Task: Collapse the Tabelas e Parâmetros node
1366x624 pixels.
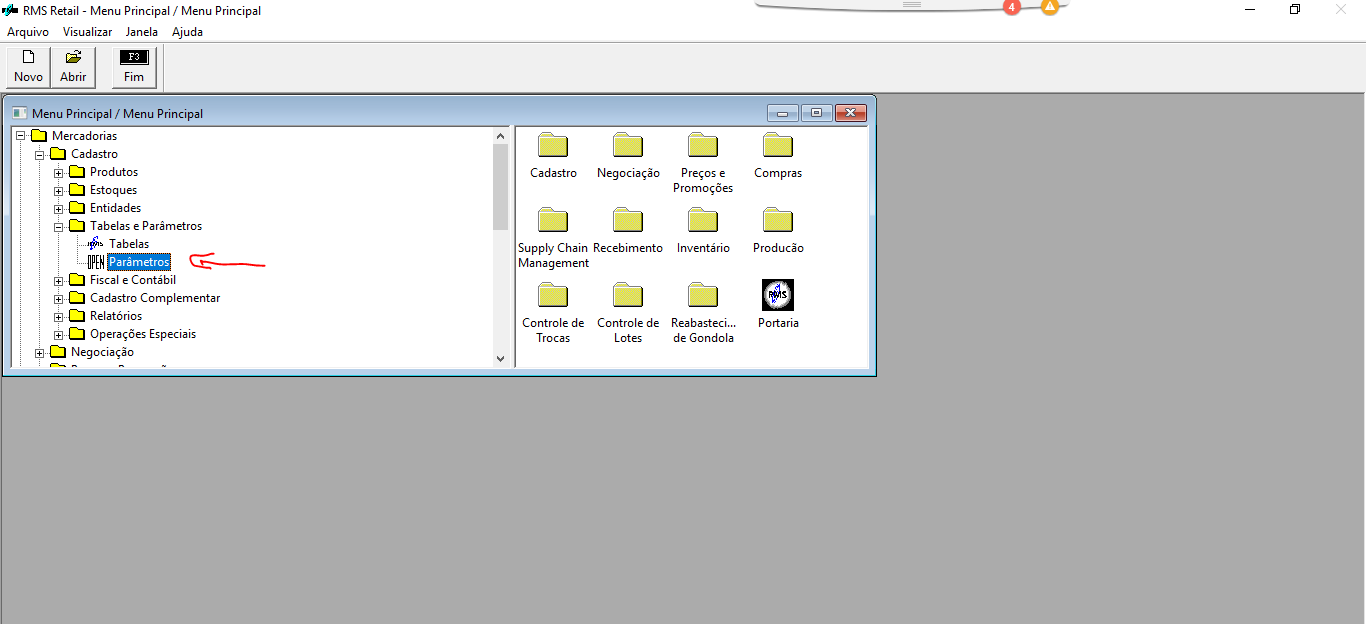Action: click(x=59, y=226)
